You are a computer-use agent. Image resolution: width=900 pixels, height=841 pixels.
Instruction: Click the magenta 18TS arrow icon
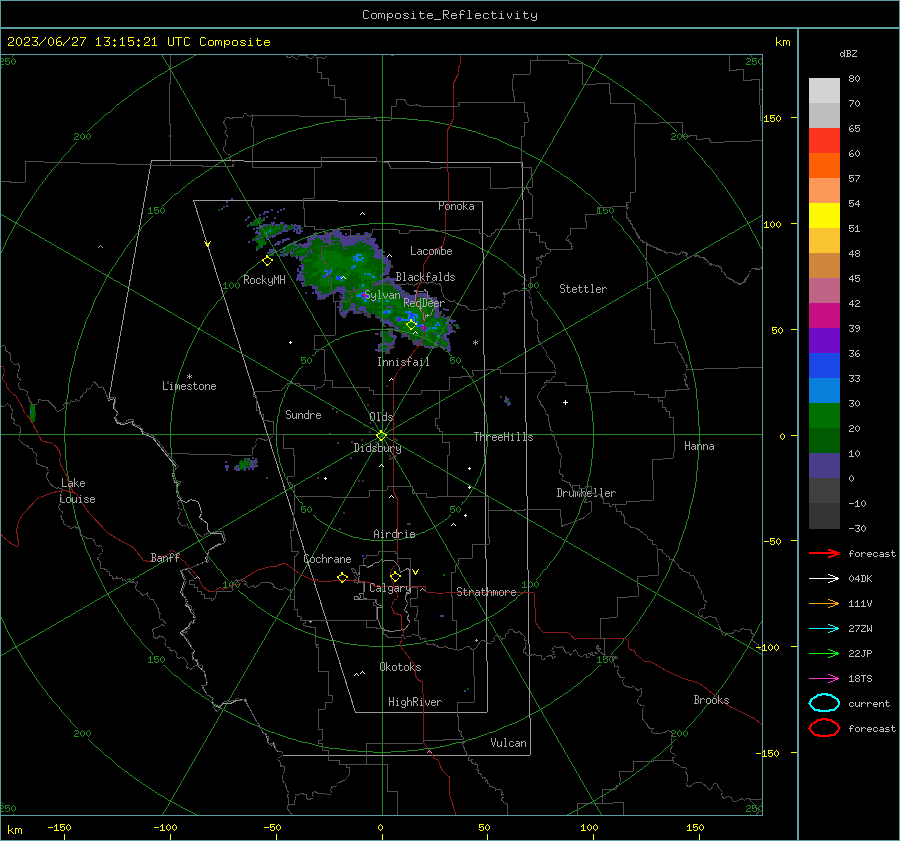(x=824, y=679)
